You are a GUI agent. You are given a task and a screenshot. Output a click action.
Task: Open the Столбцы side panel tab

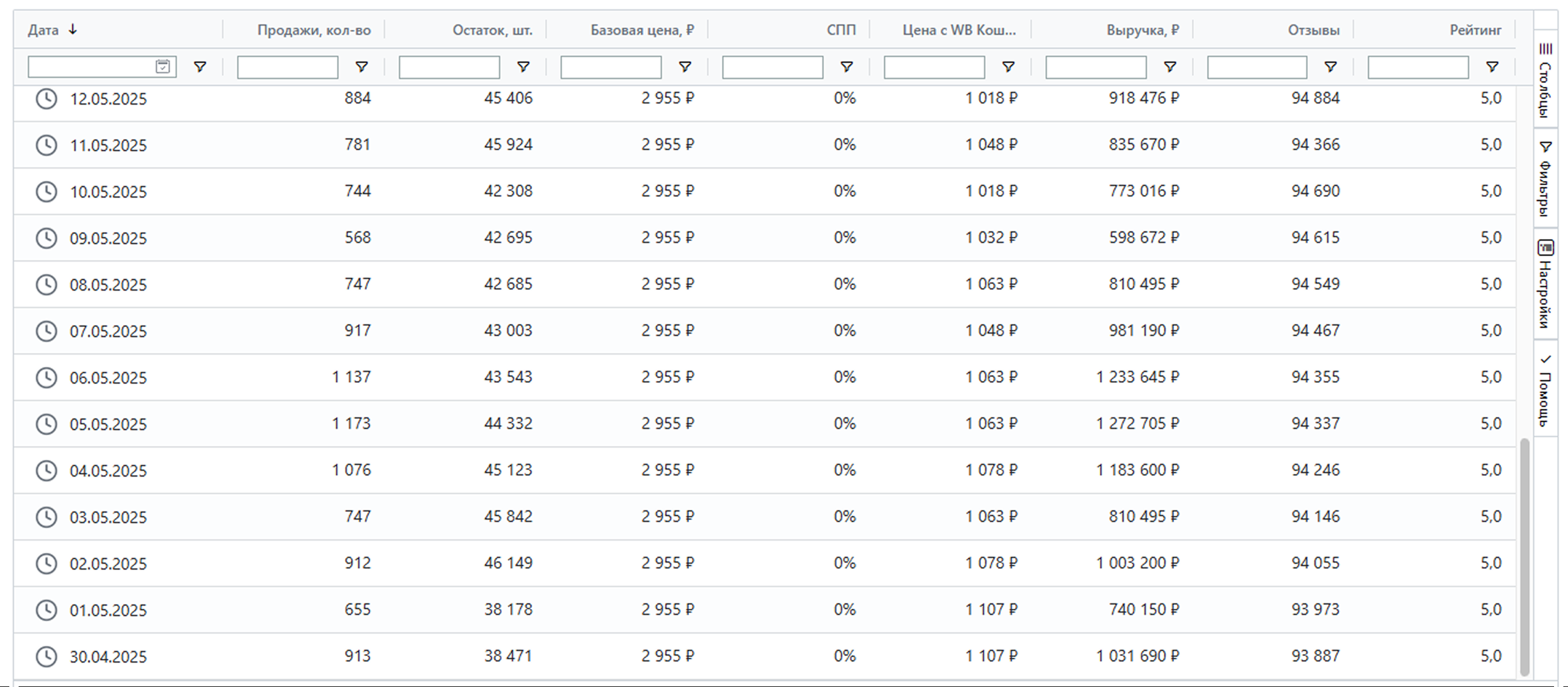tap(1545, 79)
